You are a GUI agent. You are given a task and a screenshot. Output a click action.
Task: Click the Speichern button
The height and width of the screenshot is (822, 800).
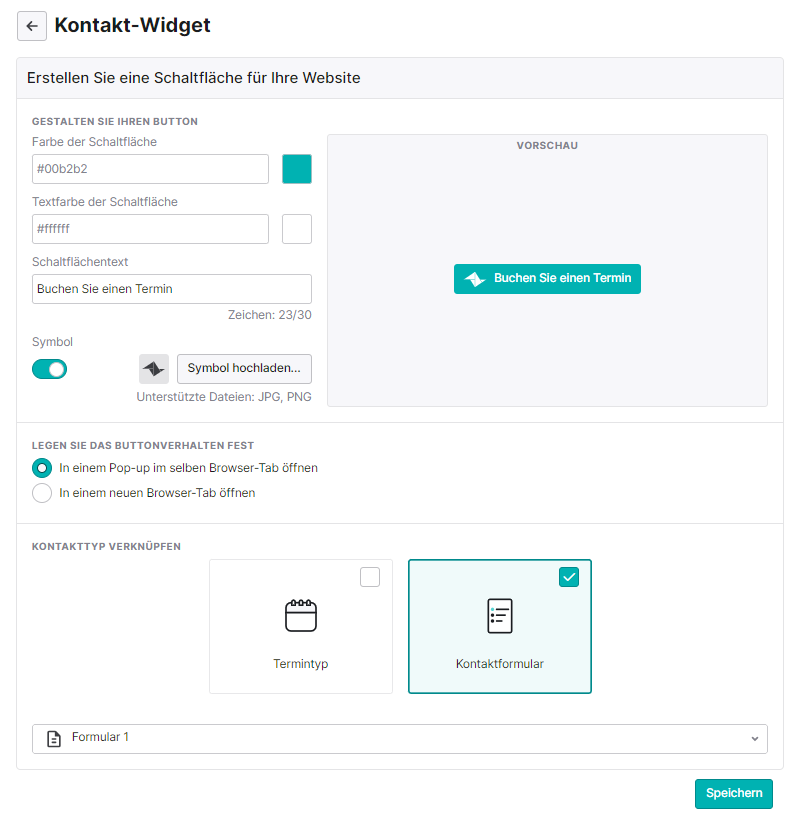[x=733, y=793]
